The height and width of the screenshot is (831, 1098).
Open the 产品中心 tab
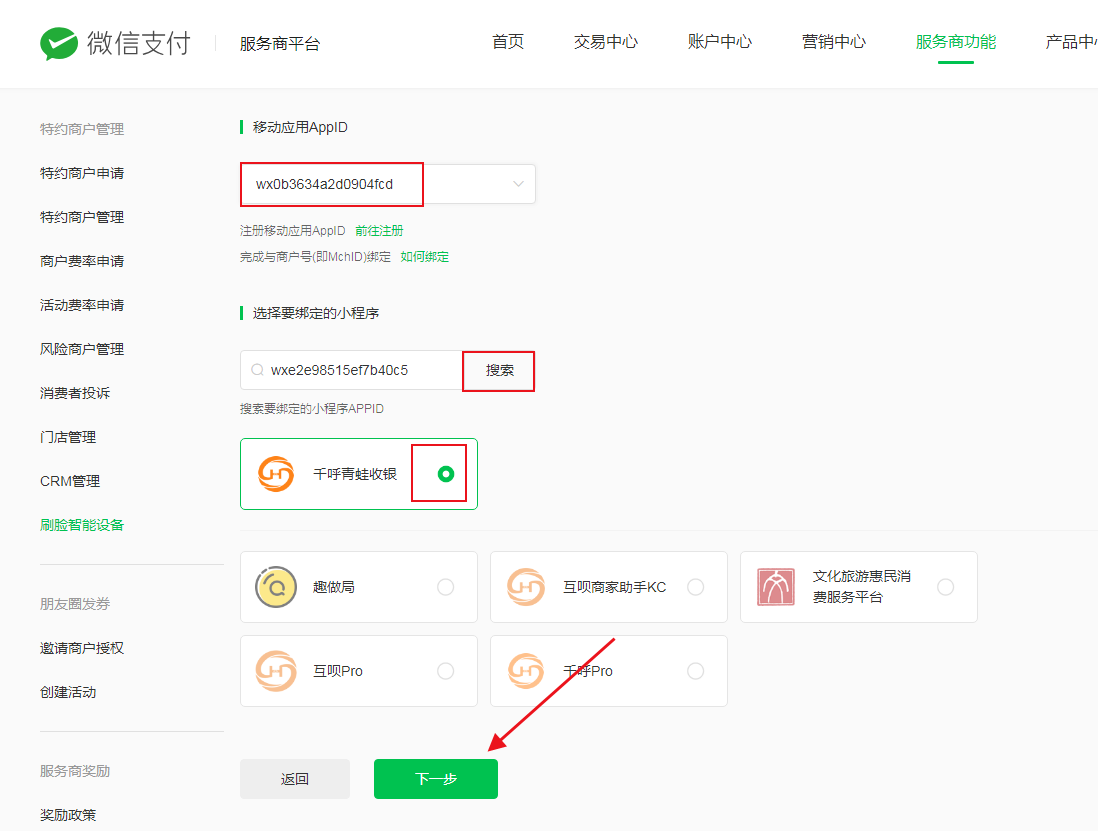tap(1071, 42)
